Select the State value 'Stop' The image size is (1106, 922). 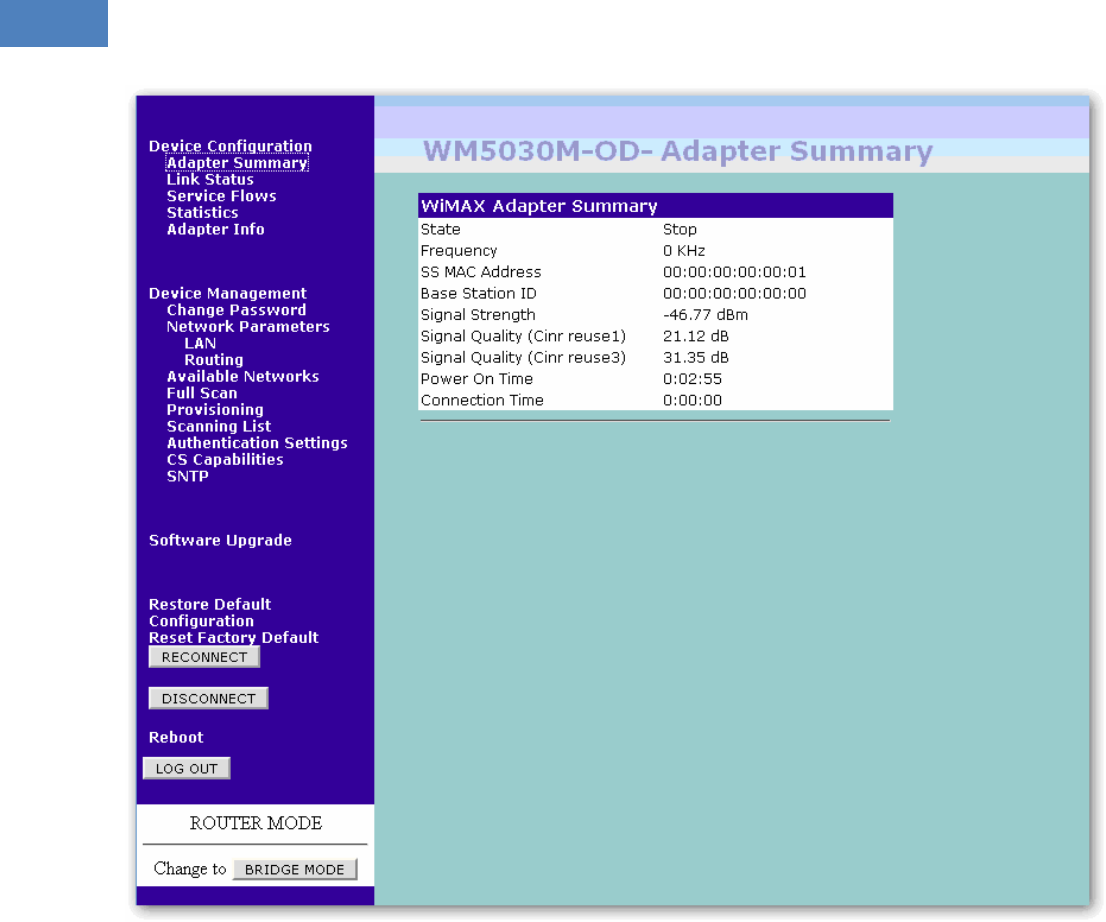point(679,229)
